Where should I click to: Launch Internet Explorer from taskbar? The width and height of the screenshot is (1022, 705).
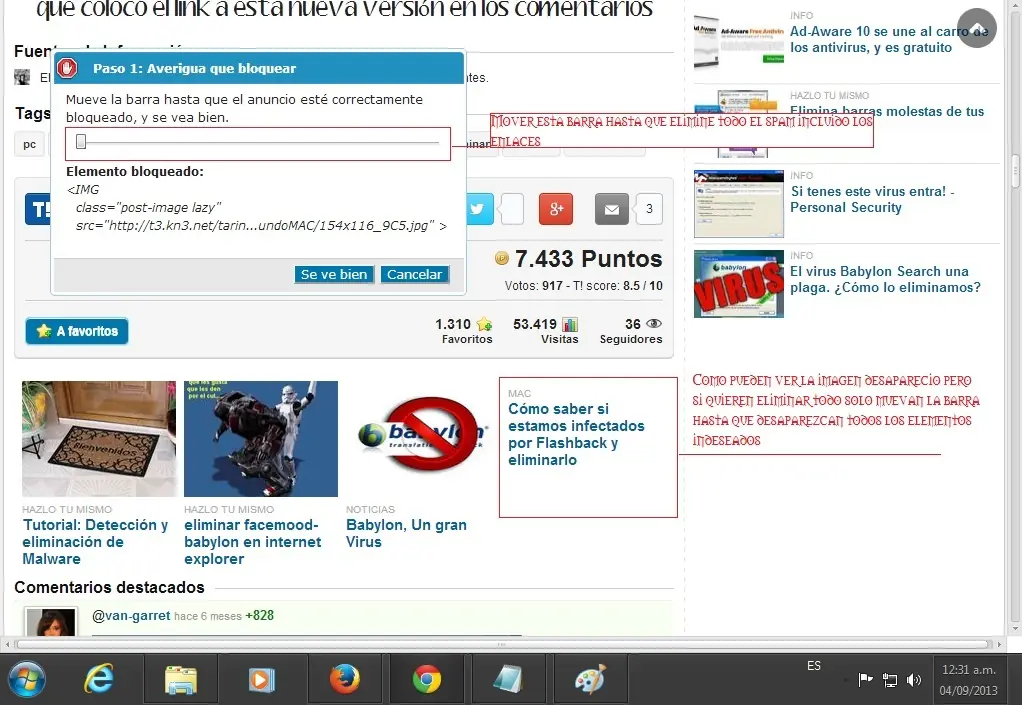coord(99,680)
